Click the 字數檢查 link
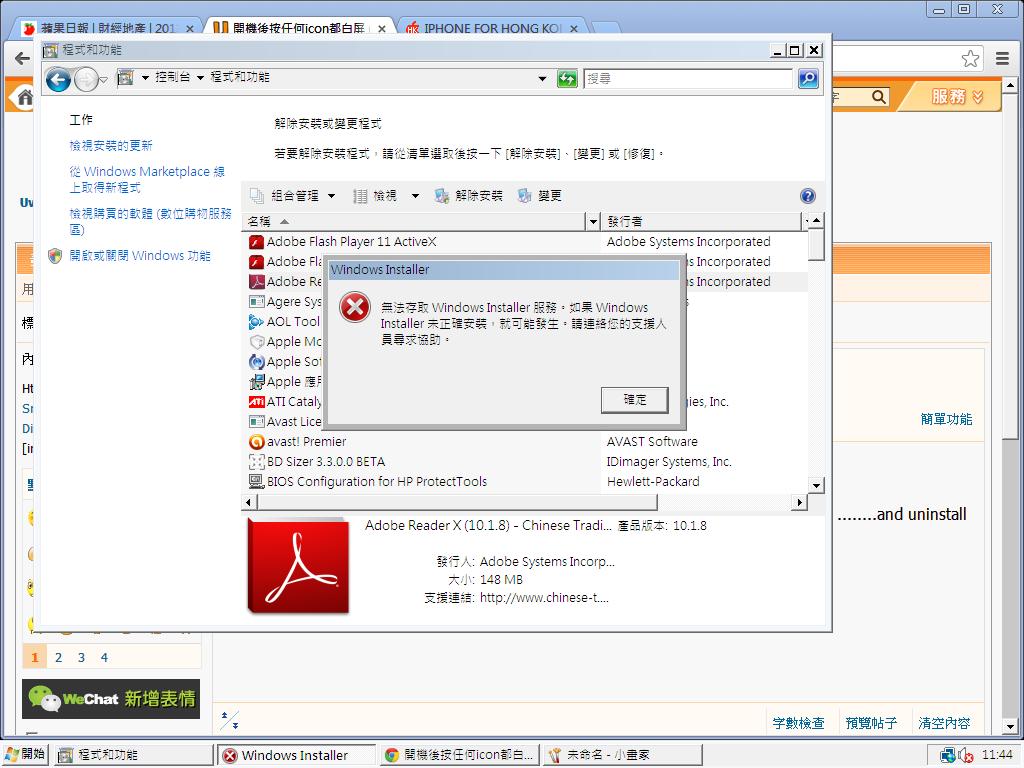This screenshot has height=768, width=1024. pos(798,723)
